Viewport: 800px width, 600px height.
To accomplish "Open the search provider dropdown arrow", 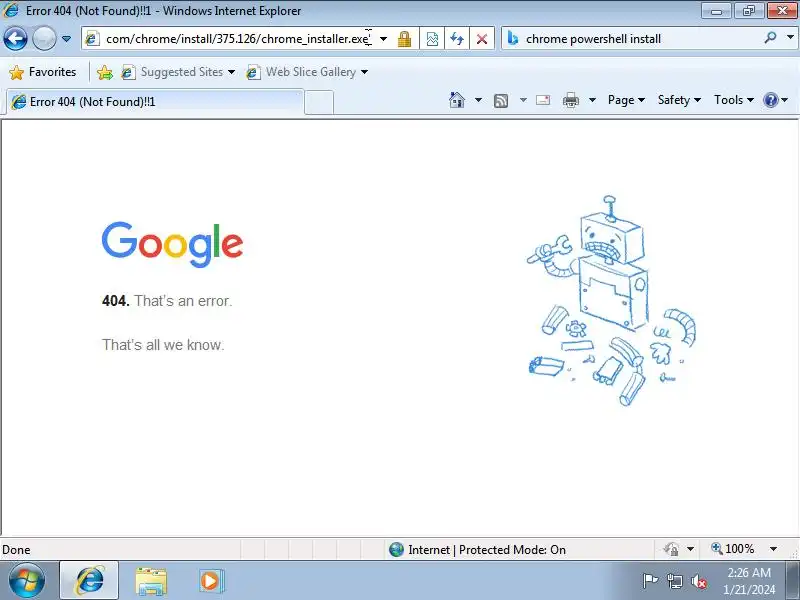I will (x=790, y=38).
